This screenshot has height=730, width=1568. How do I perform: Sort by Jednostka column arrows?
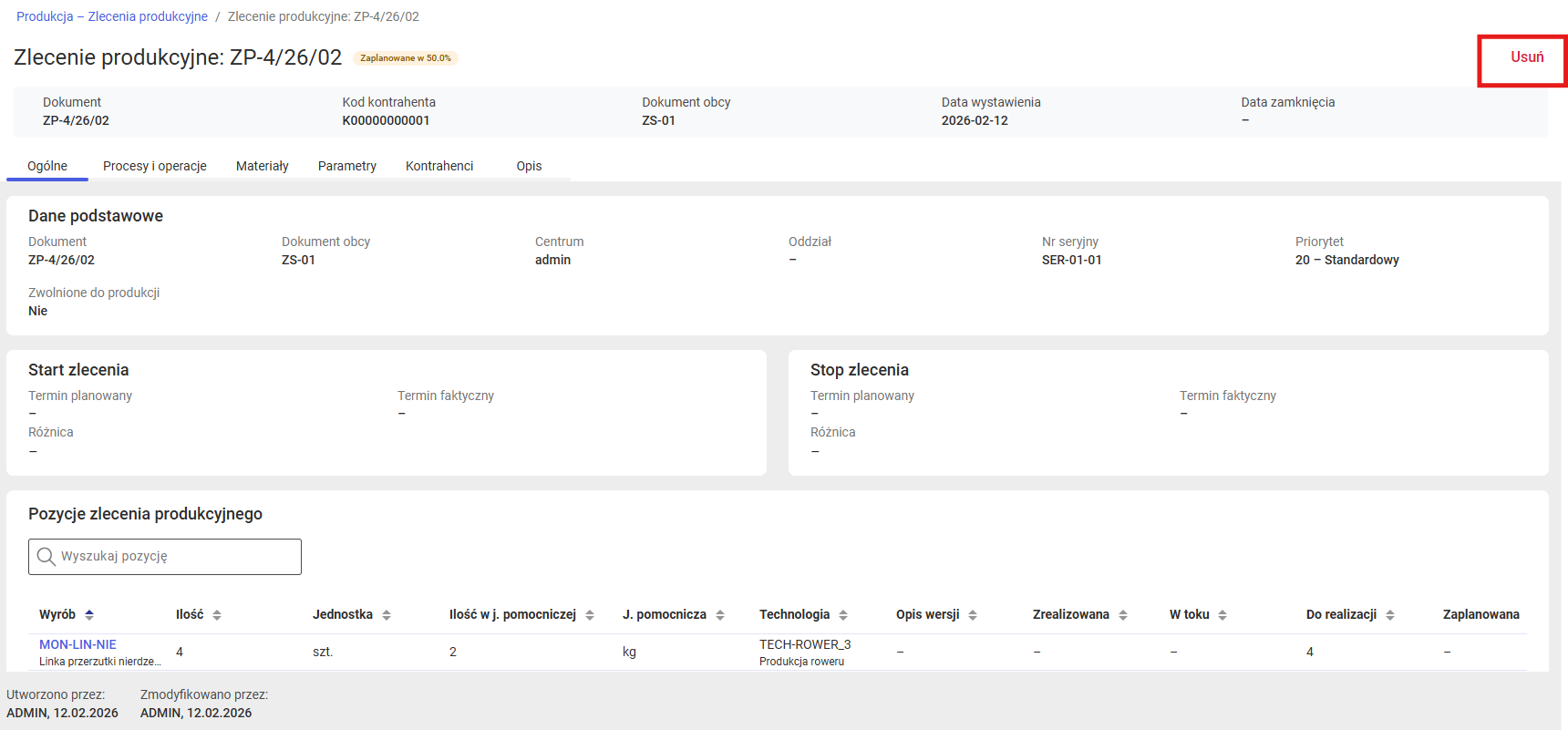[x=387, y=615]
